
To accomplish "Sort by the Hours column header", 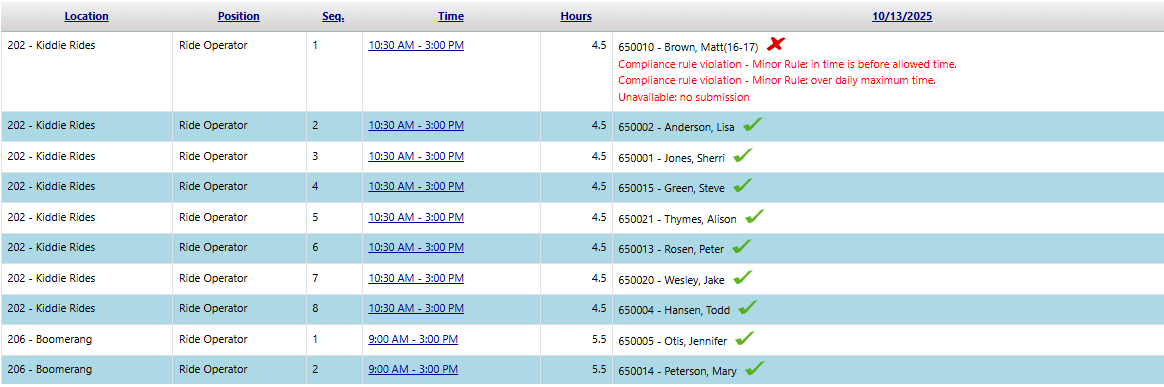I will (x=576, y=16).
